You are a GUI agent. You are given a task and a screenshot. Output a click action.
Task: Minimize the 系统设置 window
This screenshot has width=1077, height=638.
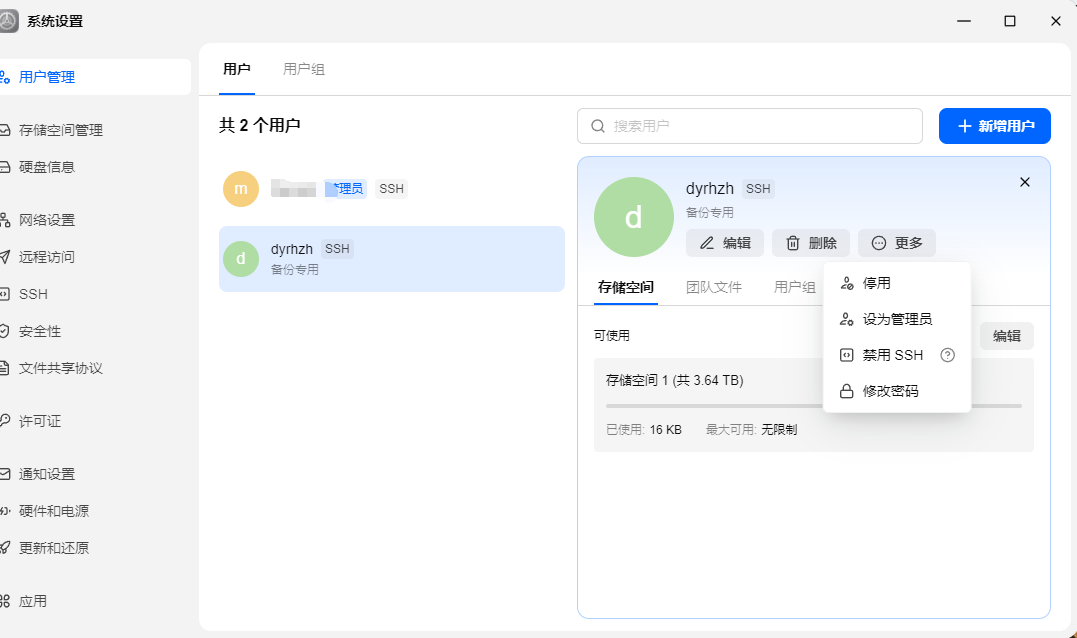(964, 21)
